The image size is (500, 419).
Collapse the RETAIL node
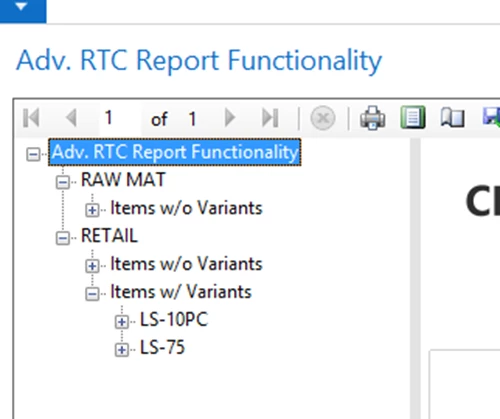pos(62,238)
